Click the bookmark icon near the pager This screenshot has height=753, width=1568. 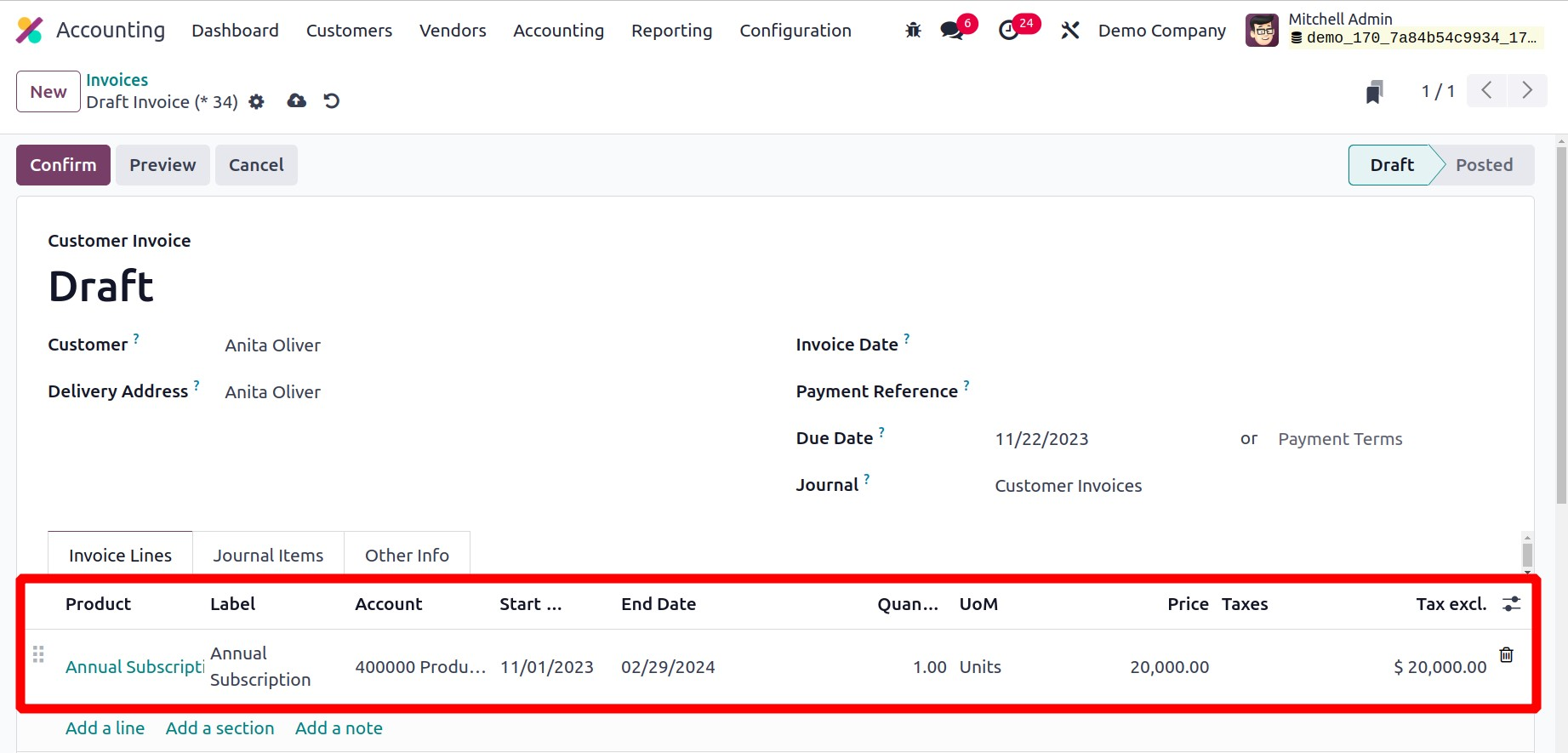(x=1374, y=92)
